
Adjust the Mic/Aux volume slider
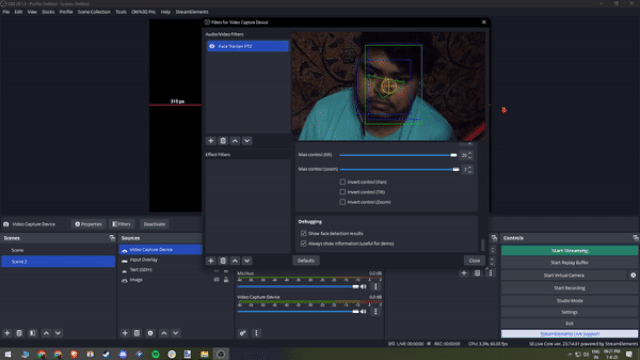click(x=298, y=287)
